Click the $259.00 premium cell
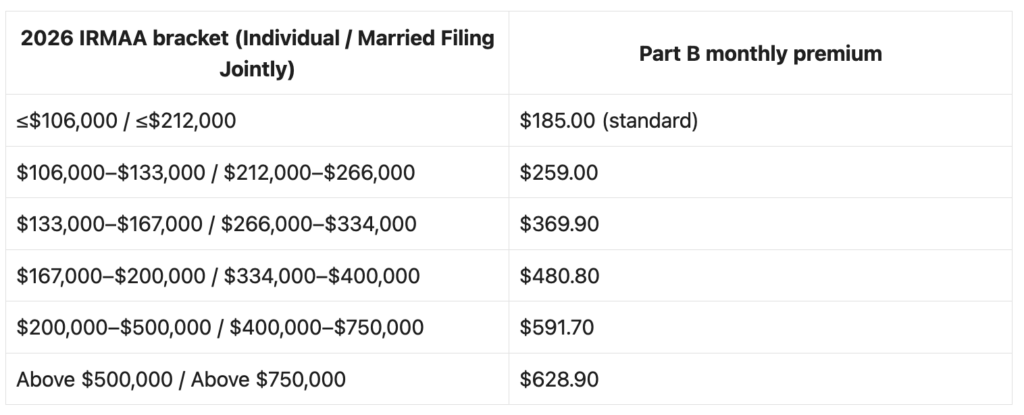 760,172
